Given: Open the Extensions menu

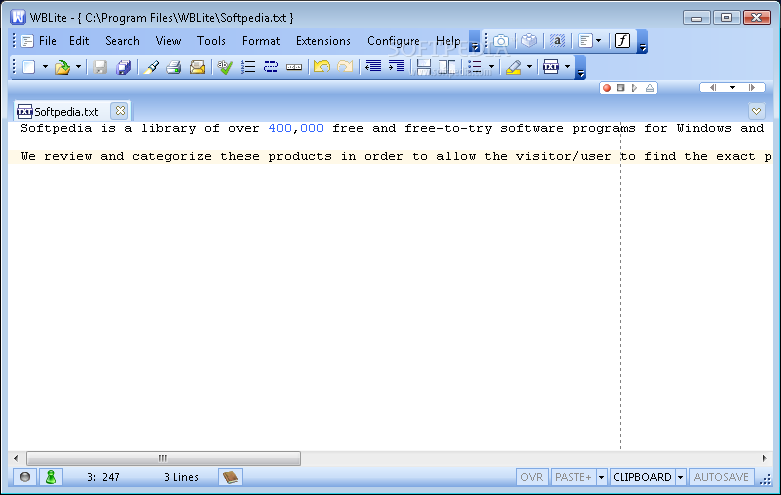Looking at the screenshot, I should [x=323, y=41].
